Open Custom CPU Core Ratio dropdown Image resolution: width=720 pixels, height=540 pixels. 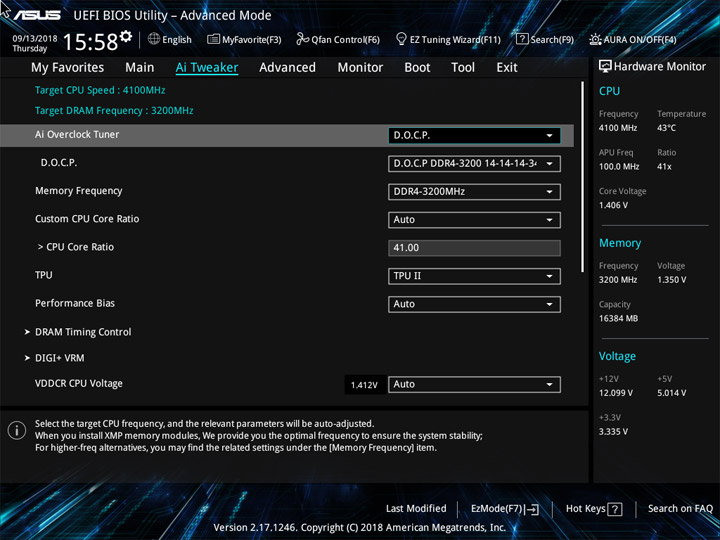[x=474, y=220]
